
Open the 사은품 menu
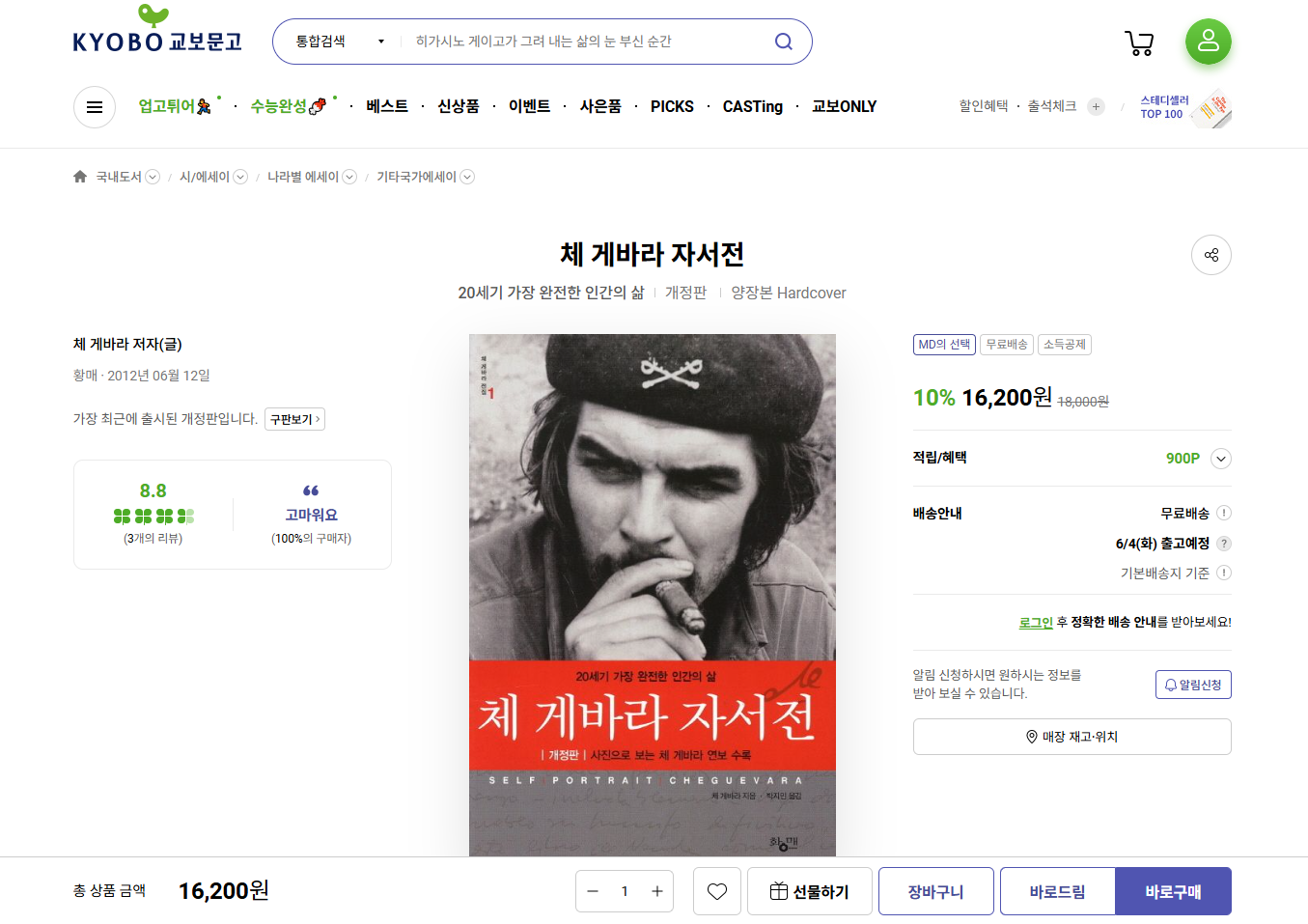coord(600,106)
